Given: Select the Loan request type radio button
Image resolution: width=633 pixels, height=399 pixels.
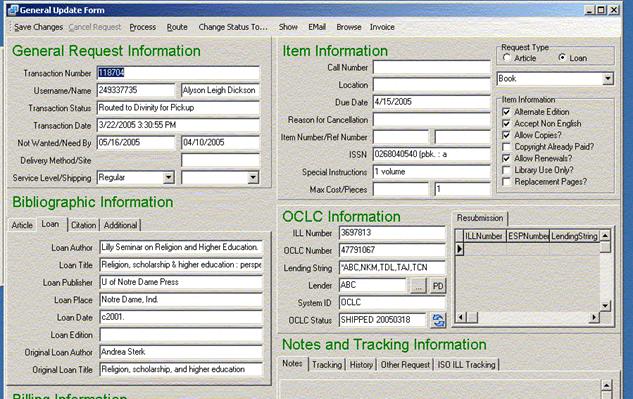Looking at the screenshot, I should tap(562, 58).
